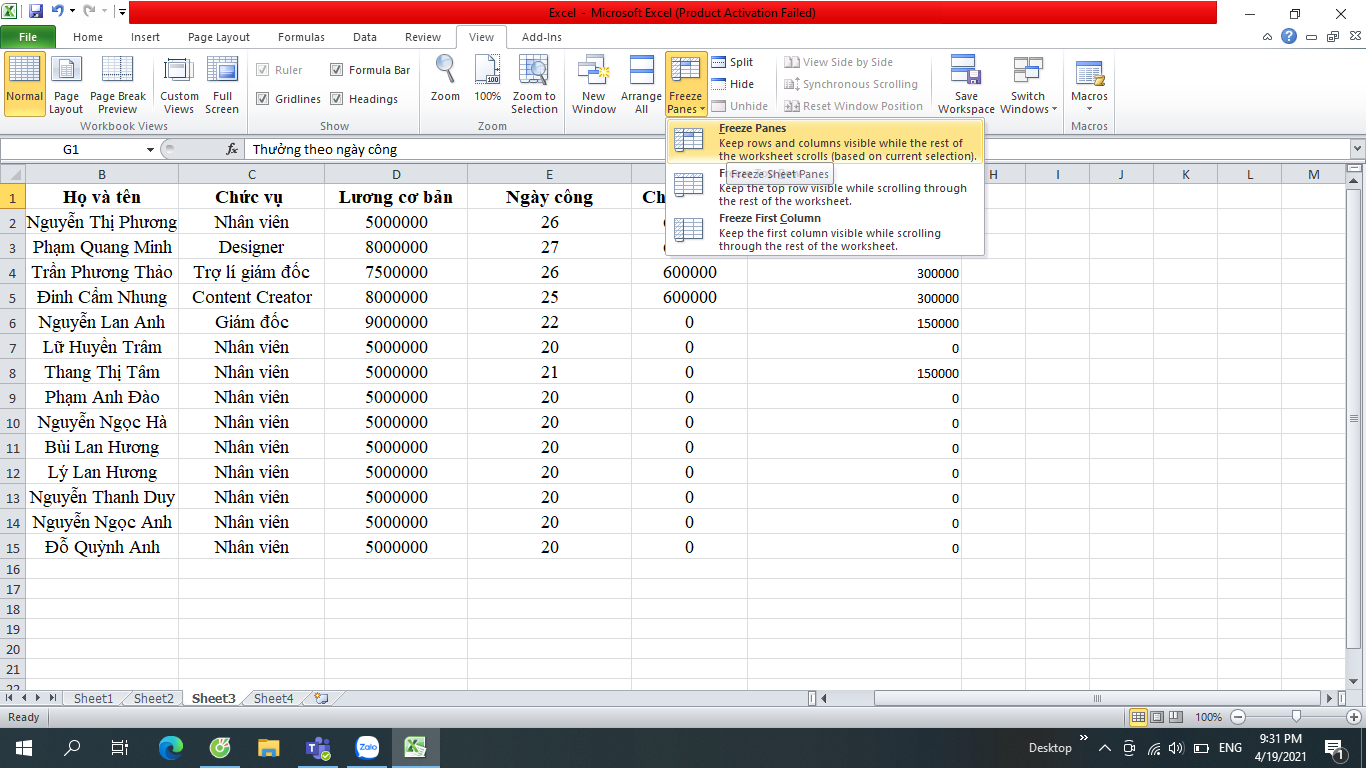The height and width of the screenshot is (768, 1366).
Task: Undo last action in Quick Access Toolbar
Action: point(57,12)
